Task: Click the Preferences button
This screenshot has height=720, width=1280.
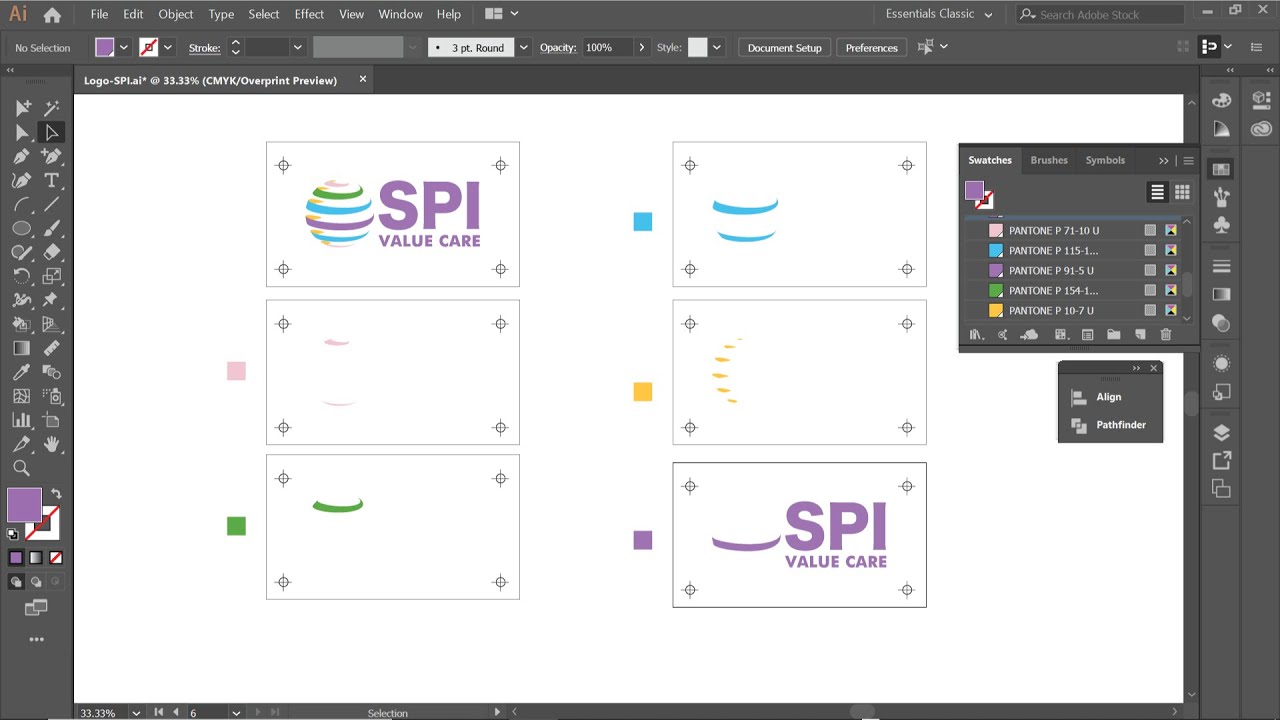Action: (x=871, y=47)
